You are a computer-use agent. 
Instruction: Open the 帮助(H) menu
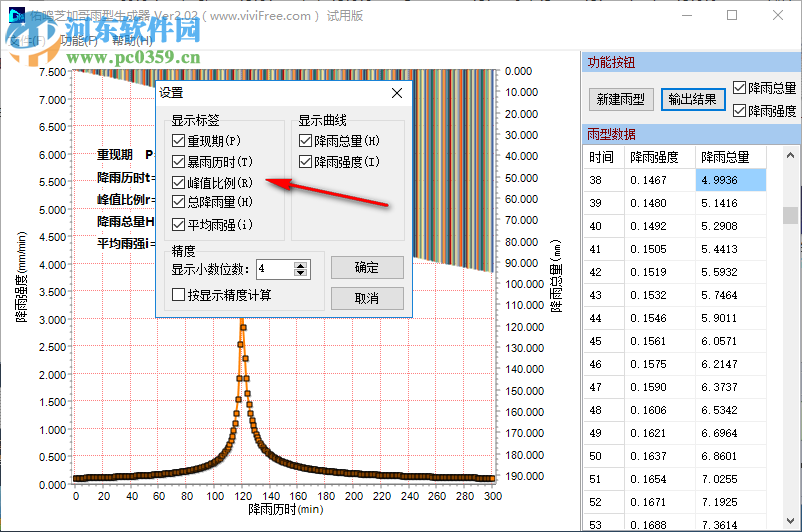pos(132,41)
